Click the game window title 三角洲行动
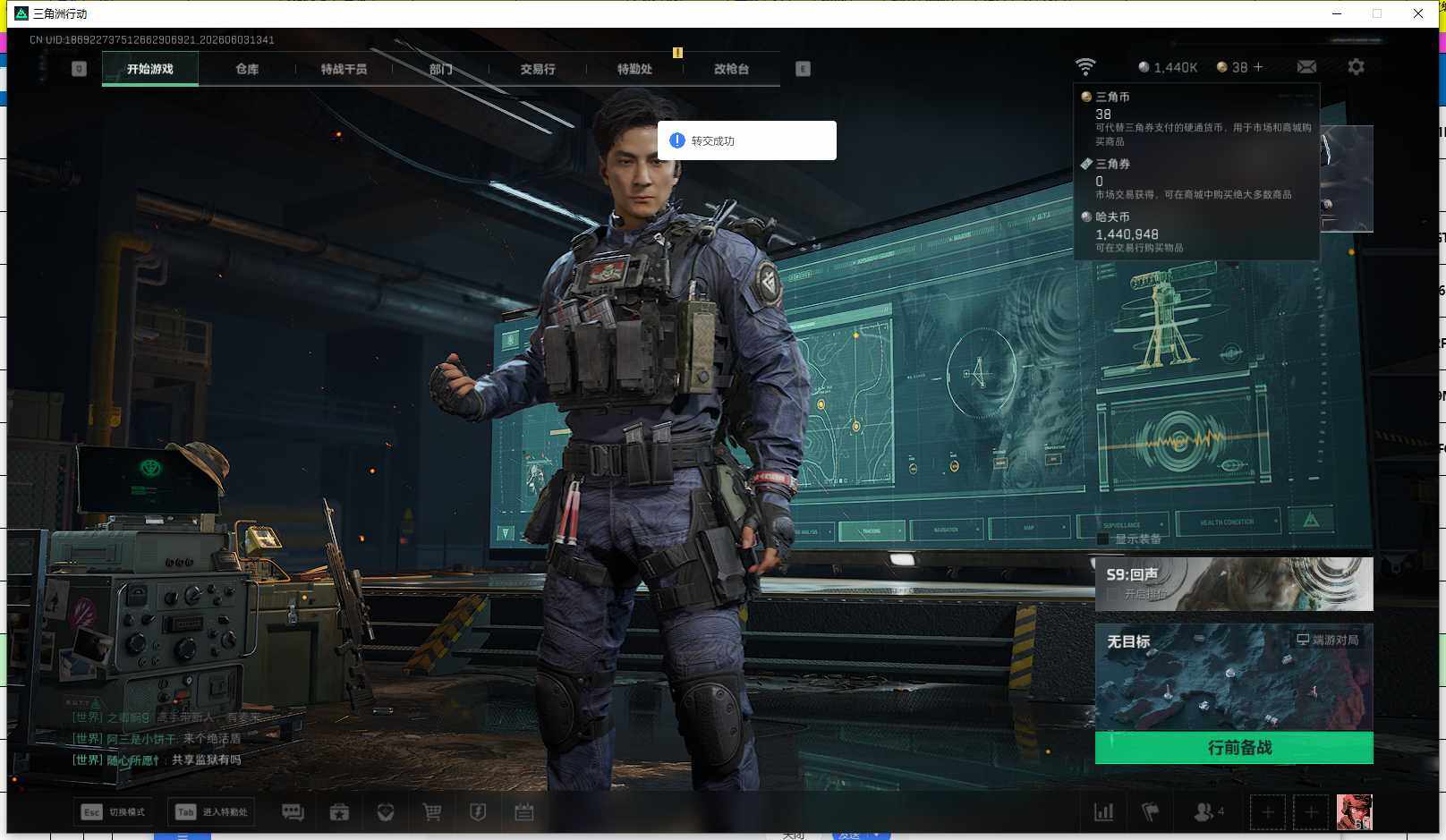 click(x=60, y=13)
